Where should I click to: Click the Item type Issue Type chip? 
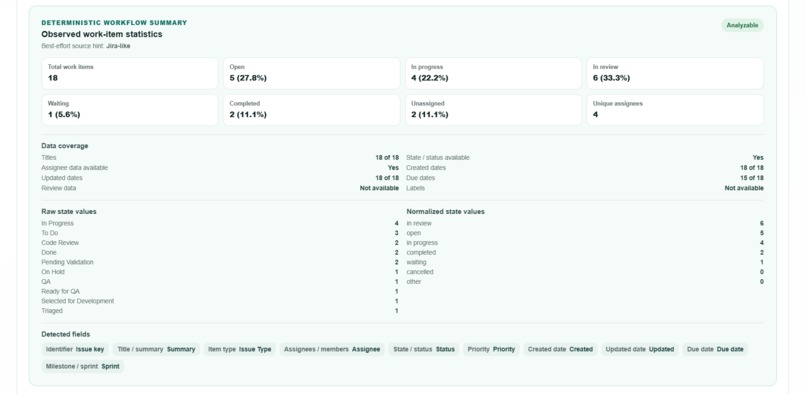[240, 349]
